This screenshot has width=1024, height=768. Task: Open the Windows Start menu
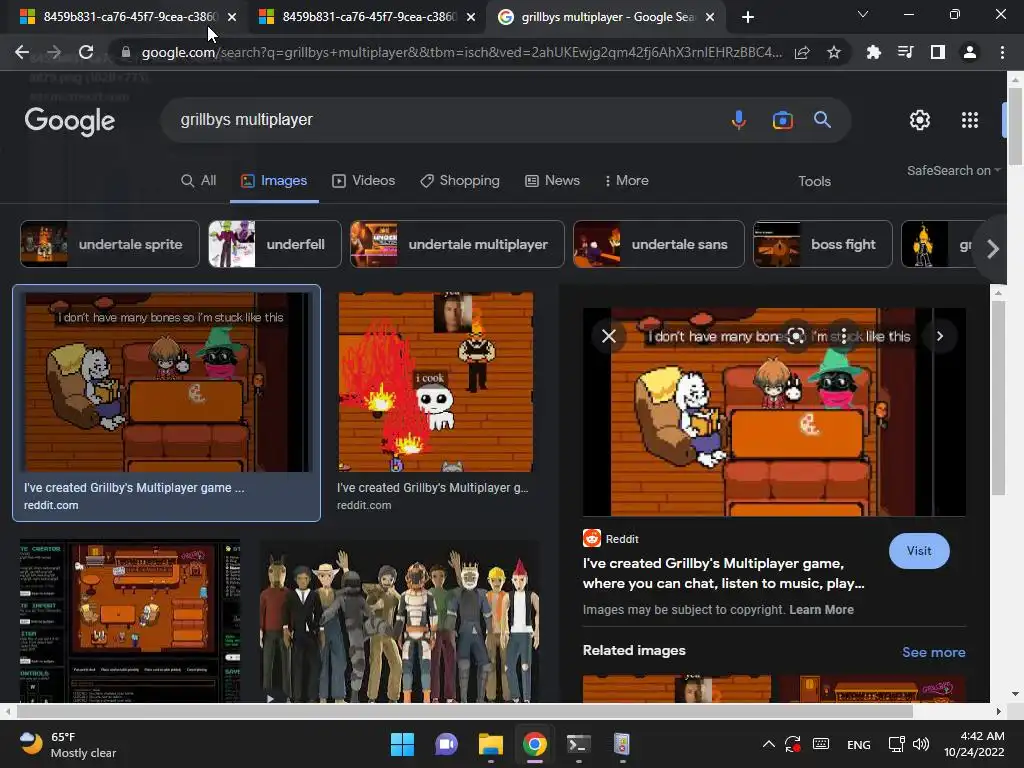[x=402, y=744]
